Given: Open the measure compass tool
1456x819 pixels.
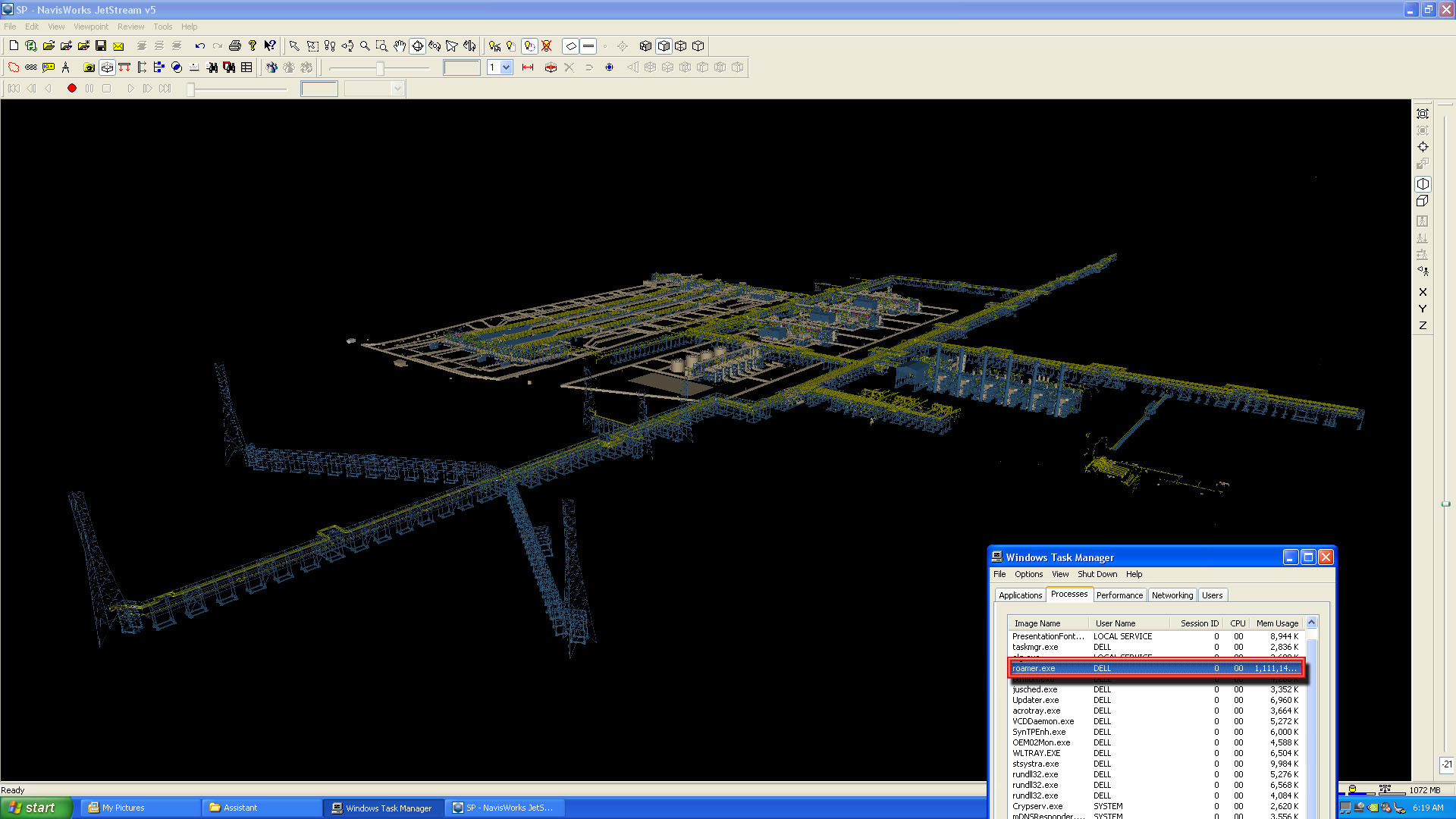Looking at the screenshot, I should pos(66,67).
